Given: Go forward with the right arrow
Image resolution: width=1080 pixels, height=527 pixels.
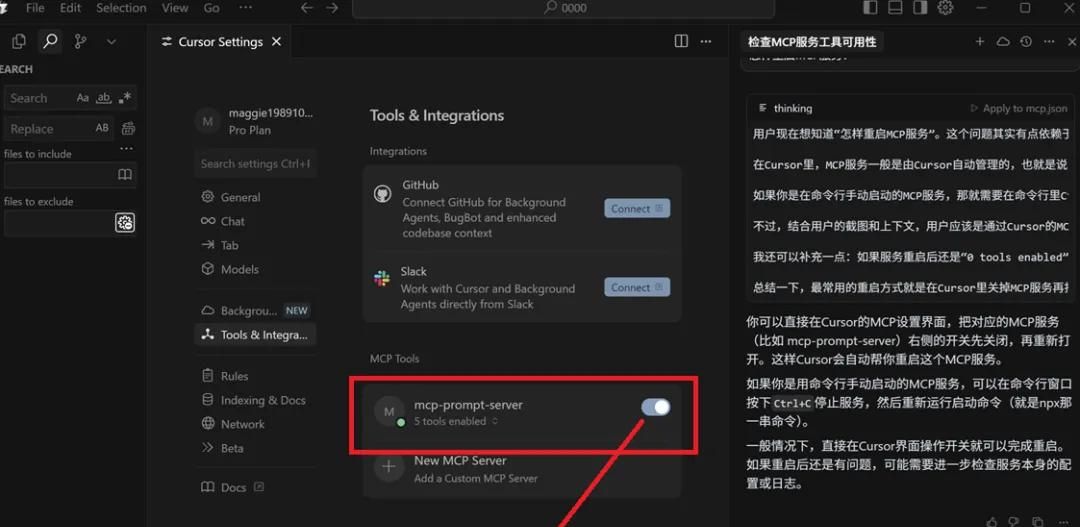Looking at the screenshot, I should [332, 8].
